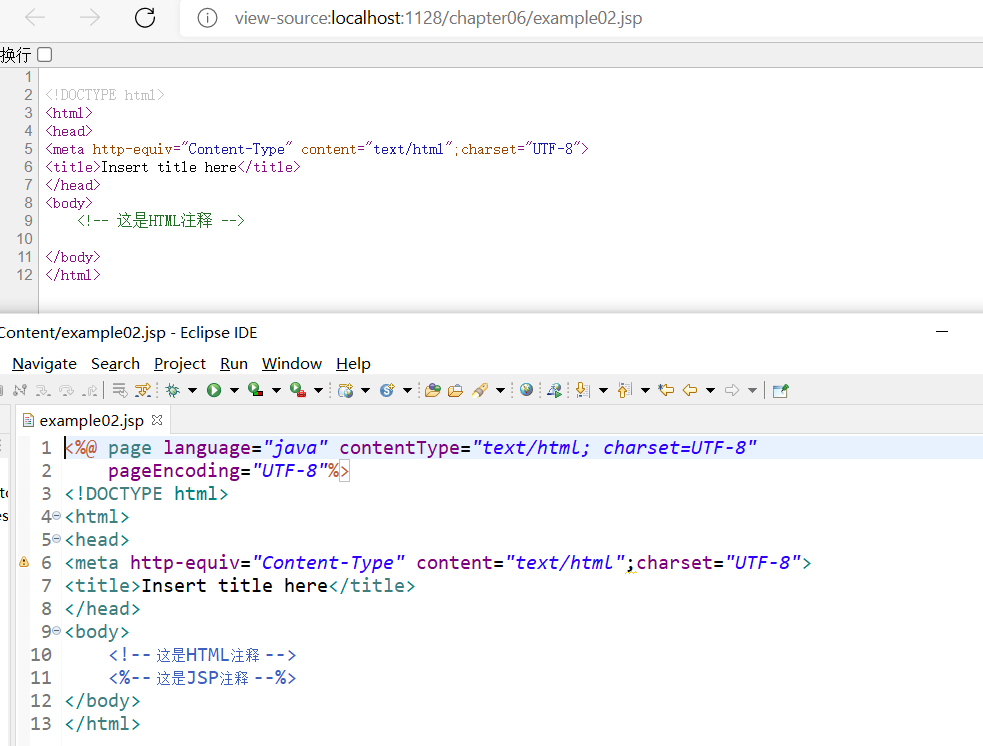This screenshot has height=746, width=983.
Task: Click the Forward navigation arrow in Eclipse
Action: (732, 391)
